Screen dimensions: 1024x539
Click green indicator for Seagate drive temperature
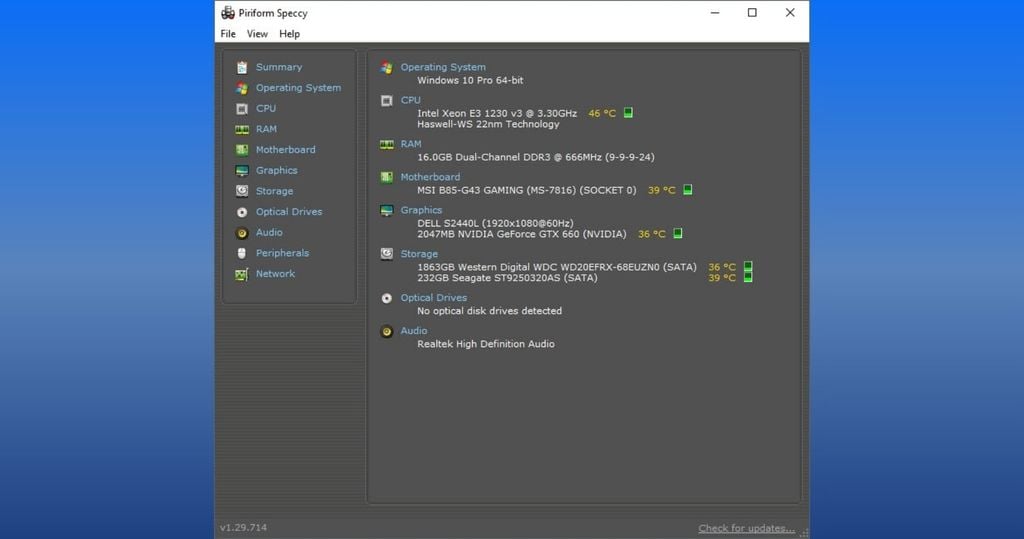pyautogui.click(x=748, y=278)
